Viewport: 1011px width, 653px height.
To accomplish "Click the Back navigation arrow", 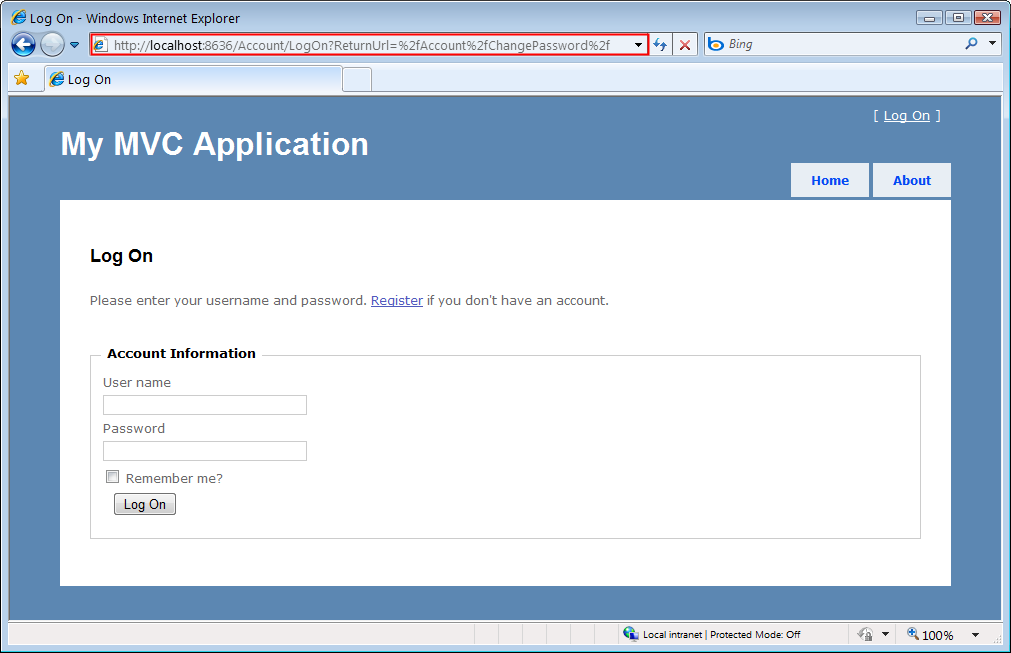I will pos(22,44).
